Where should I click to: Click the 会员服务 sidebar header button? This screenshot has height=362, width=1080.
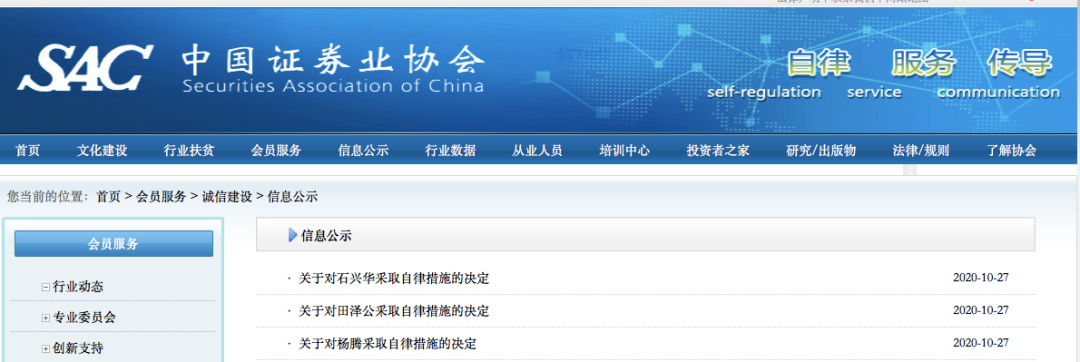[x=114, y=244]
